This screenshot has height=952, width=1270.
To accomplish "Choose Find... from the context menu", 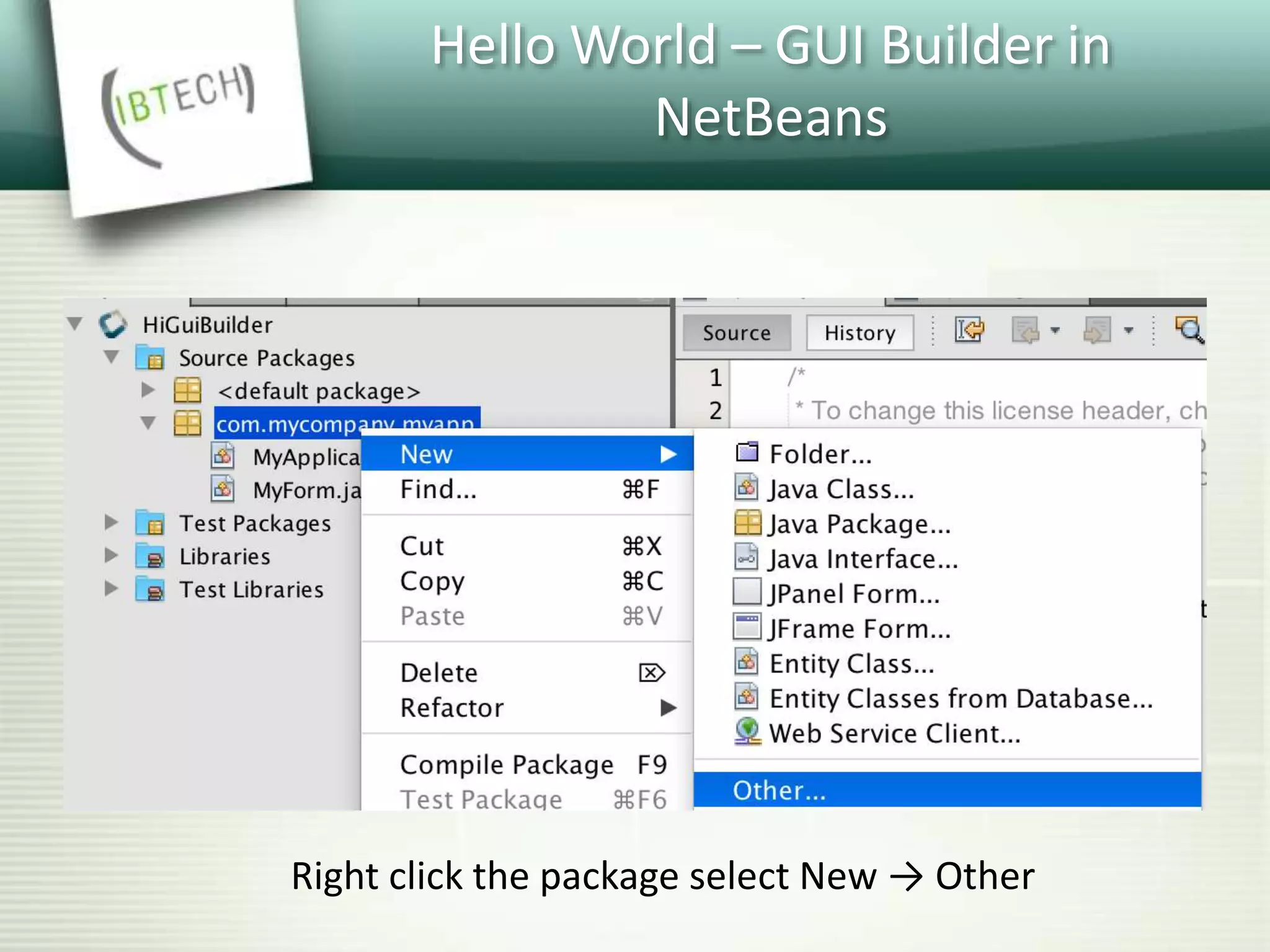I will pos(527,489).
